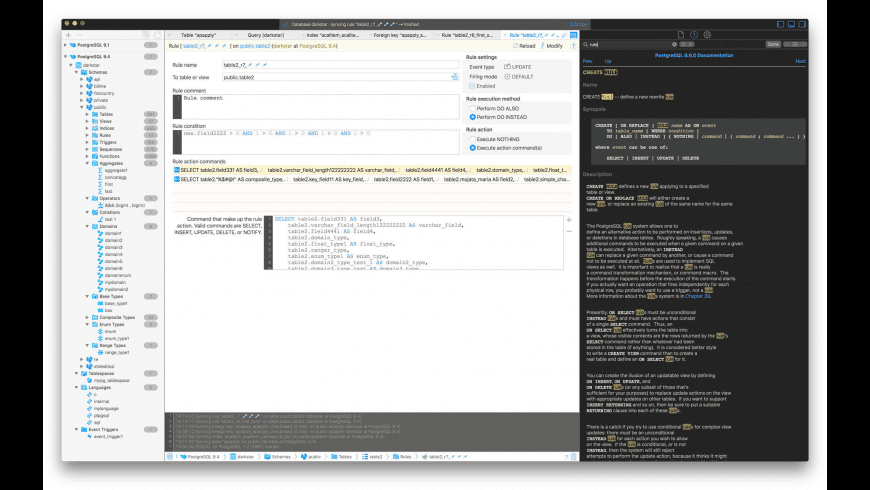
Task: Select first SELECT table2.field331 action command row
Action: (371, 170)
